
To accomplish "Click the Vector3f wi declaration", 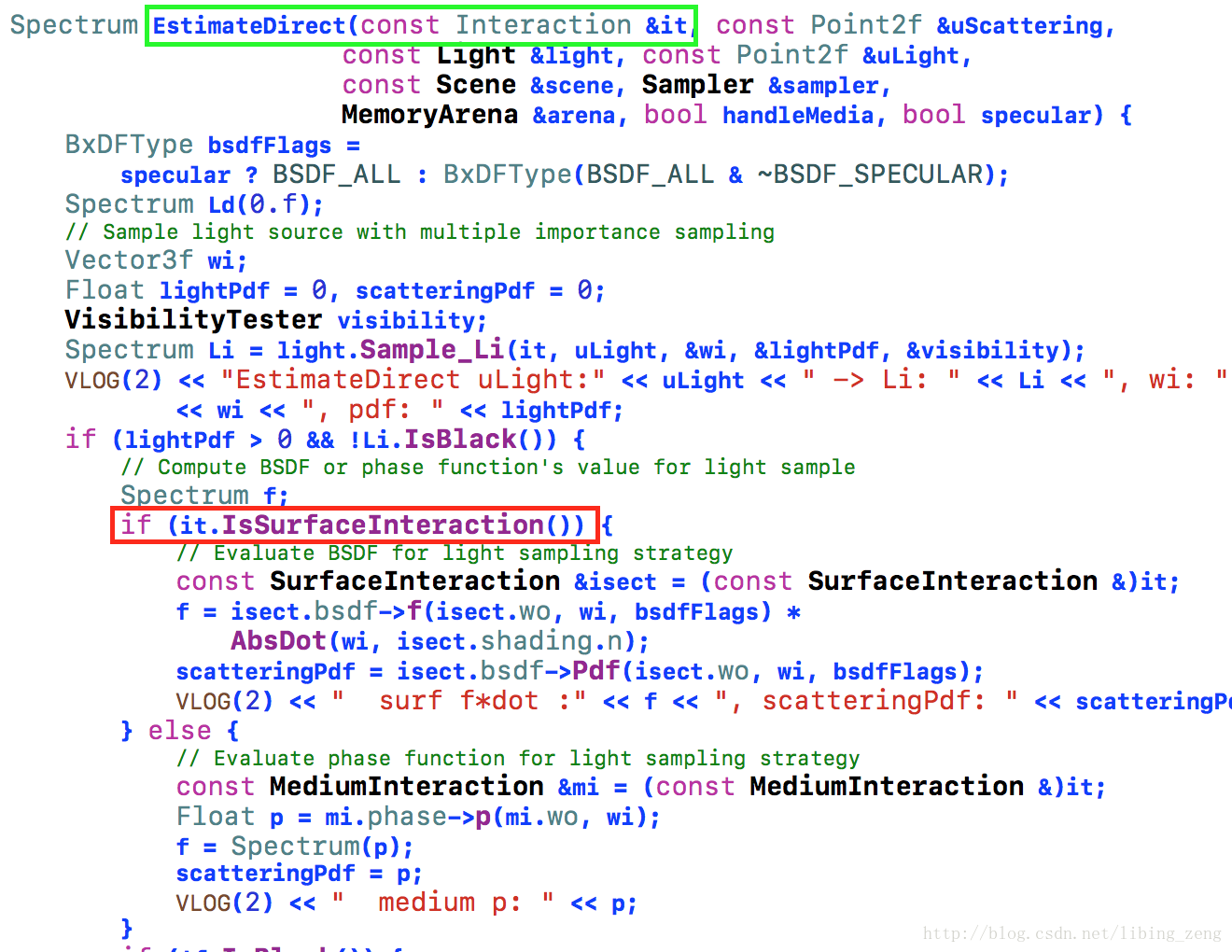I will (156, 260).
